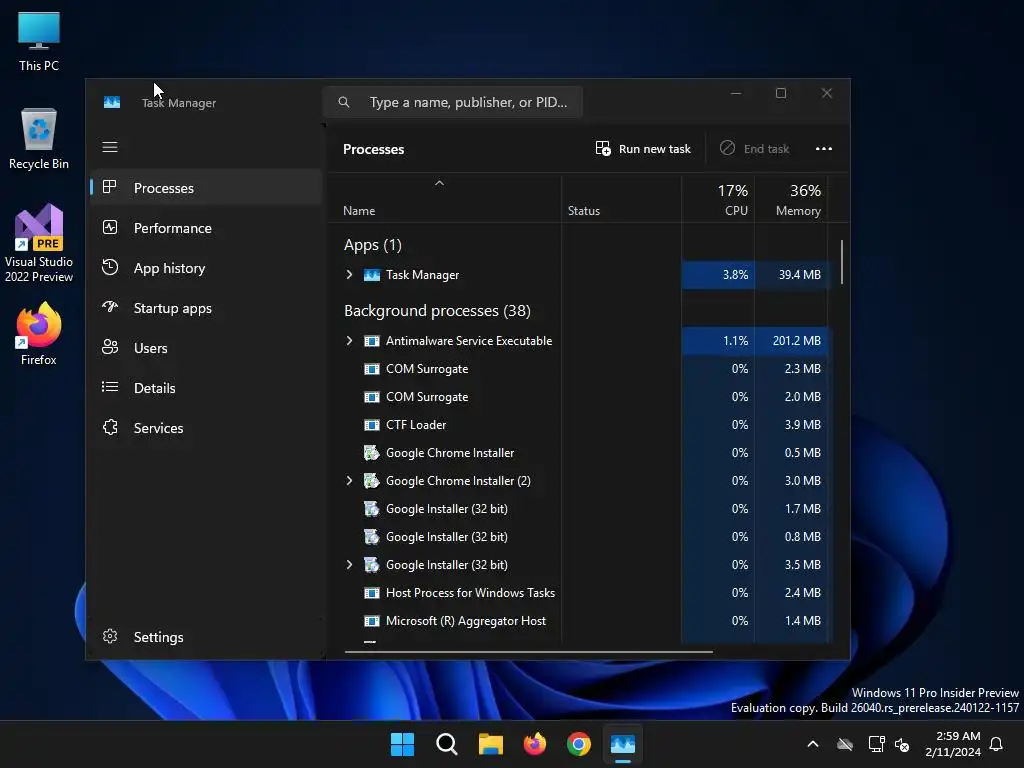The width and height of the screenshot is (1024, 768).
Task: Expand the Task Manager app row
Action: [349, 275]
